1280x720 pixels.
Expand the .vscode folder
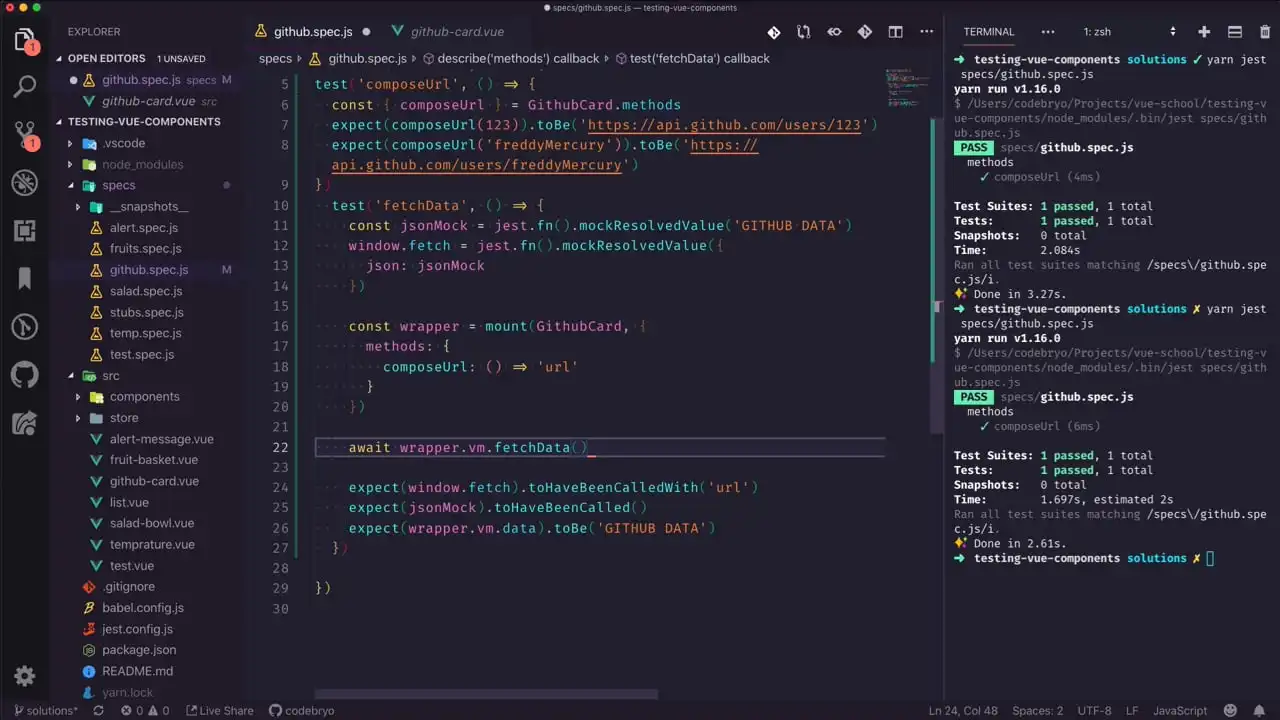[x=123, y=143]
